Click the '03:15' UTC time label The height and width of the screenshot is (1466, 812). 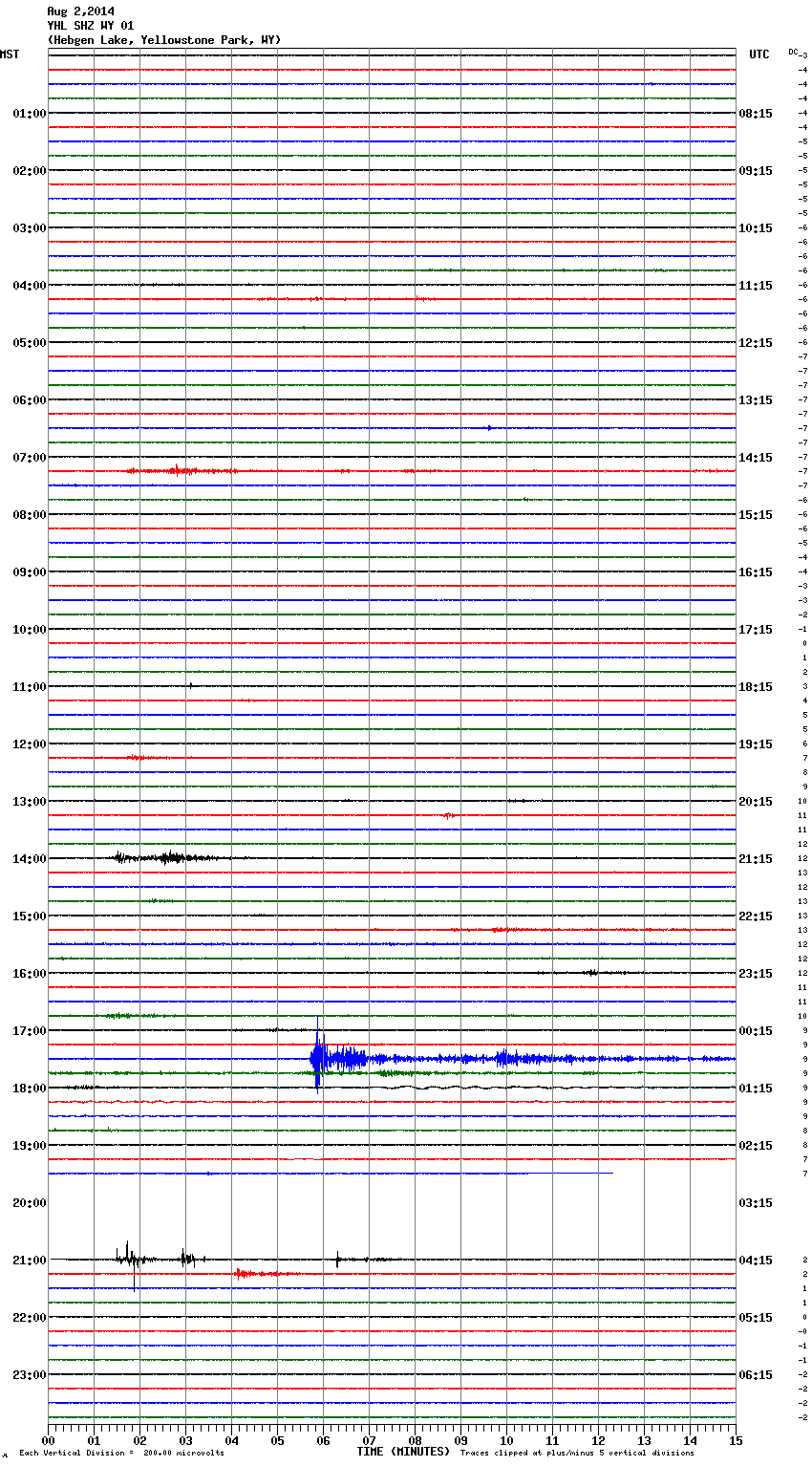[756, 1203]
